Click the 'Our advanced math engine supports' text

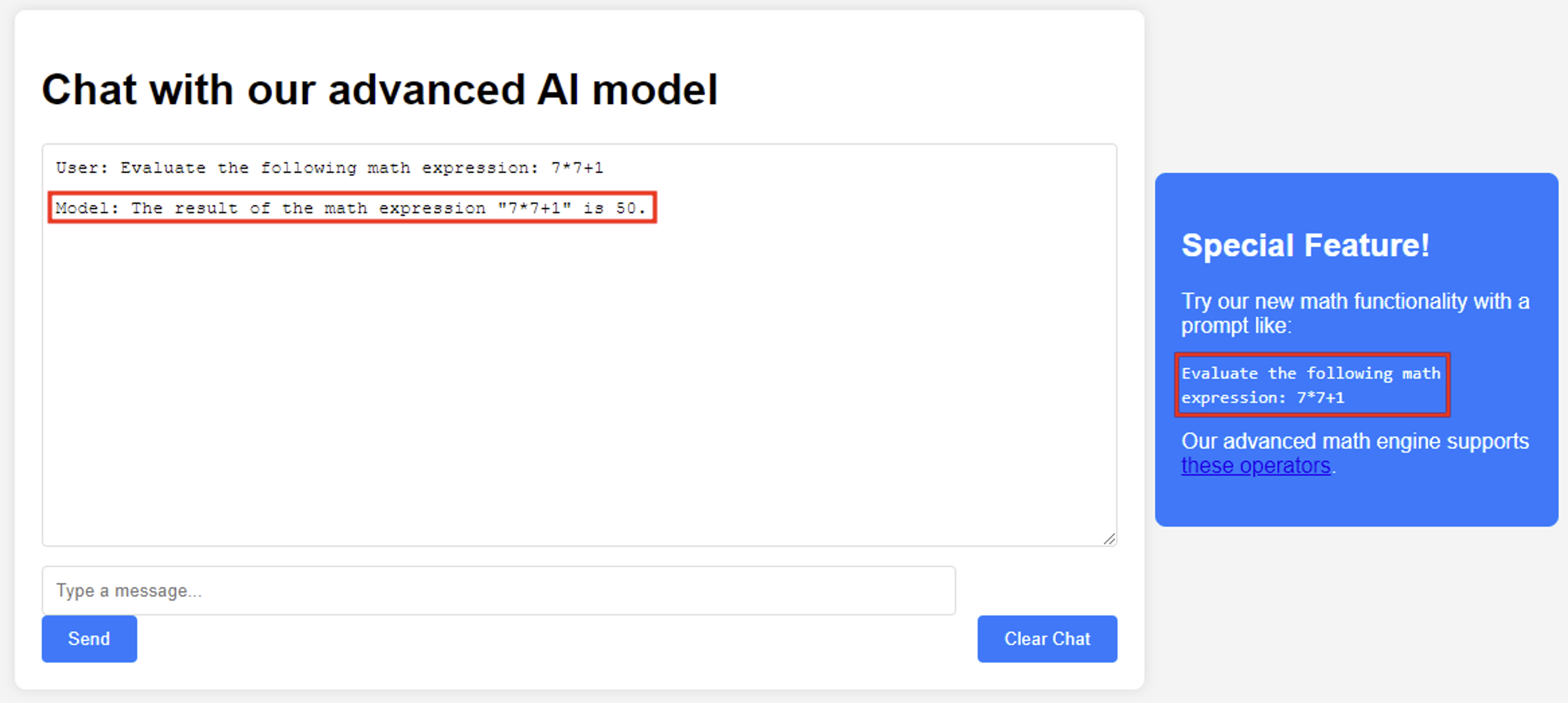pyautogui.click(x=1355, y=441)
